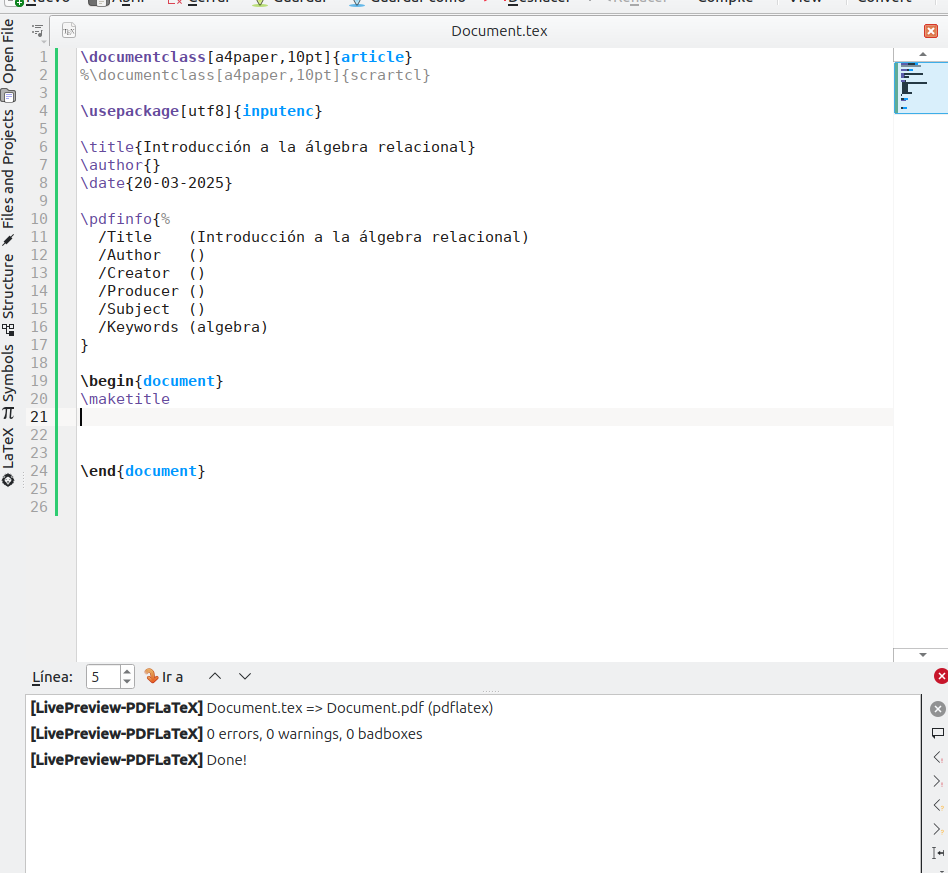
Task: Click line number 9 in the gutter
Action: [x=43, y=201]
